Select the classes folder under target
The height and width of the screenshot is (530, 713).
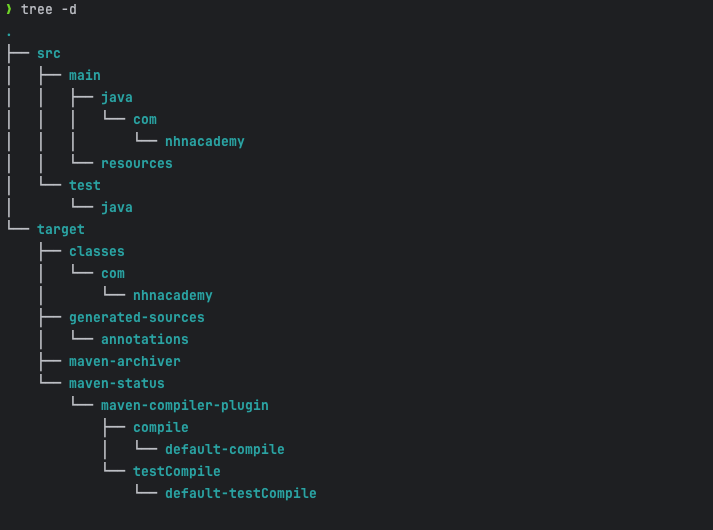pos(96,251)
